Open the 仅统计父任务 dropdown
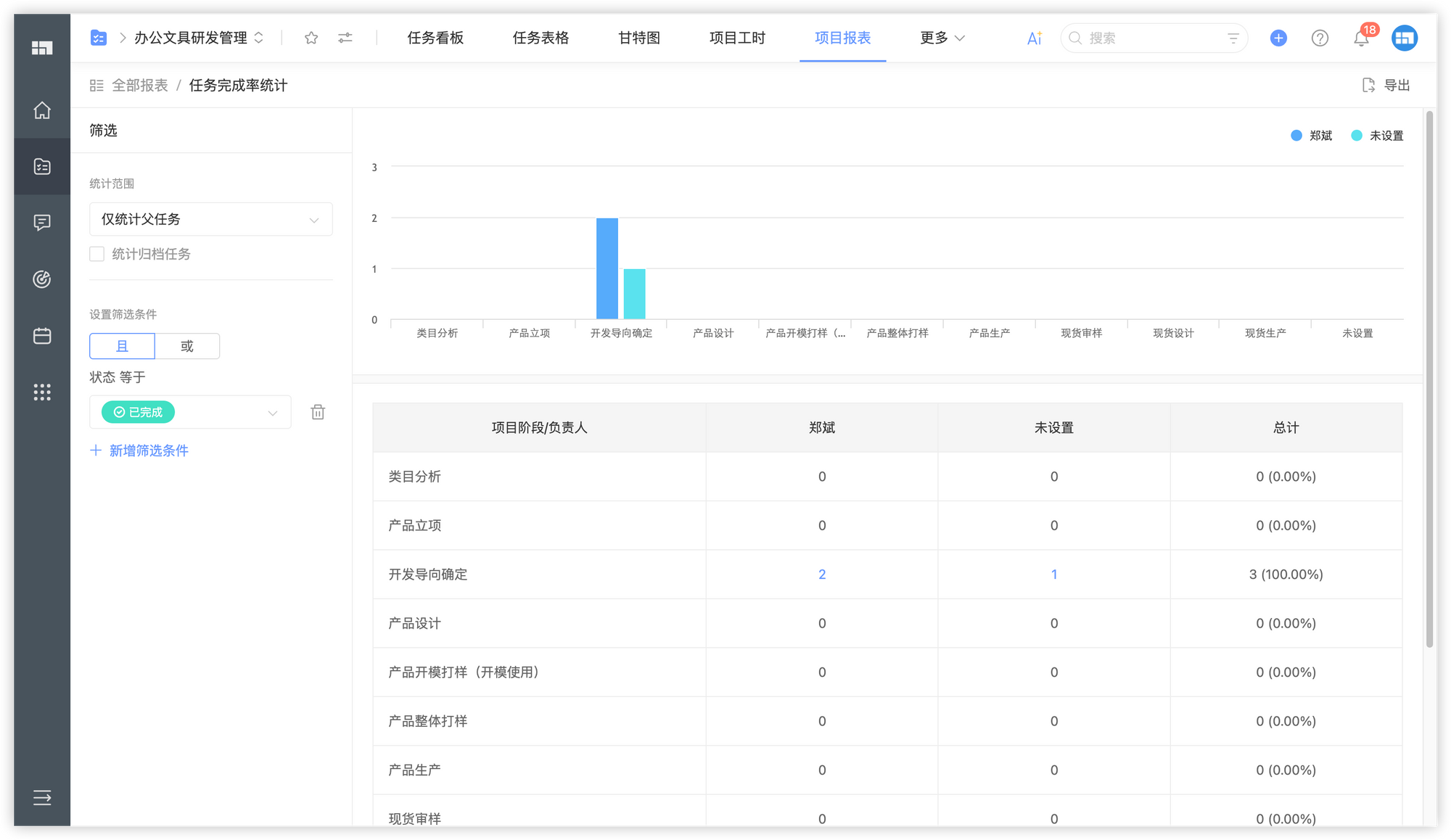The width and height of the screenshot is (1451, 840). coord(210,219)
